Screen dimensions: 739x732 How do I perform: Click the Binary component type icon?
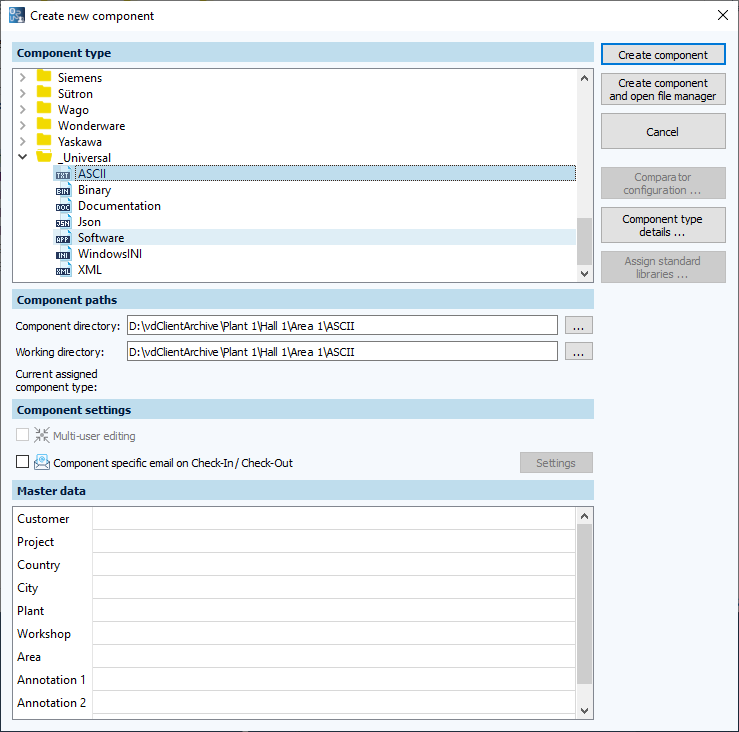click(x=63, y=190)
